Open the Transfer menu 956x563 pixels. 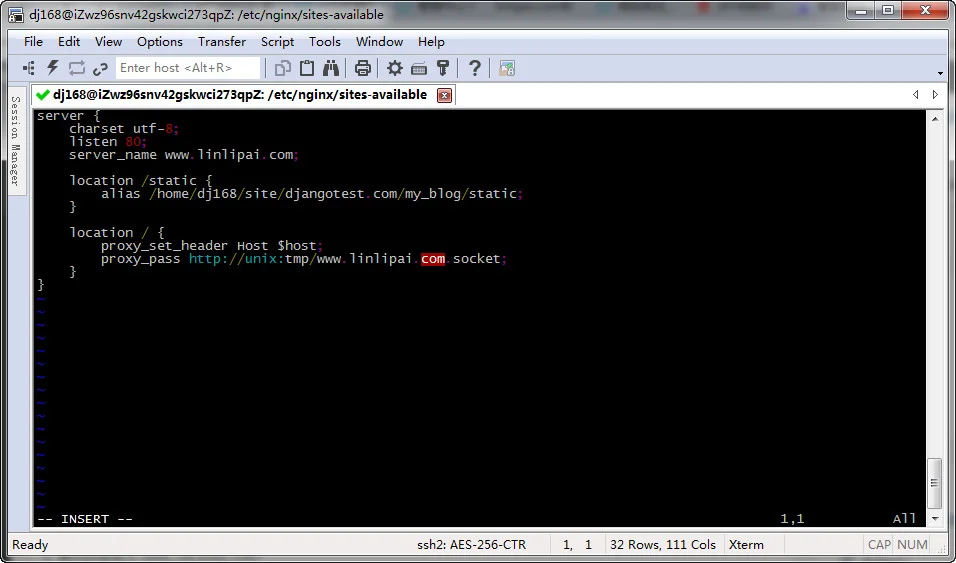click(222, 41)
